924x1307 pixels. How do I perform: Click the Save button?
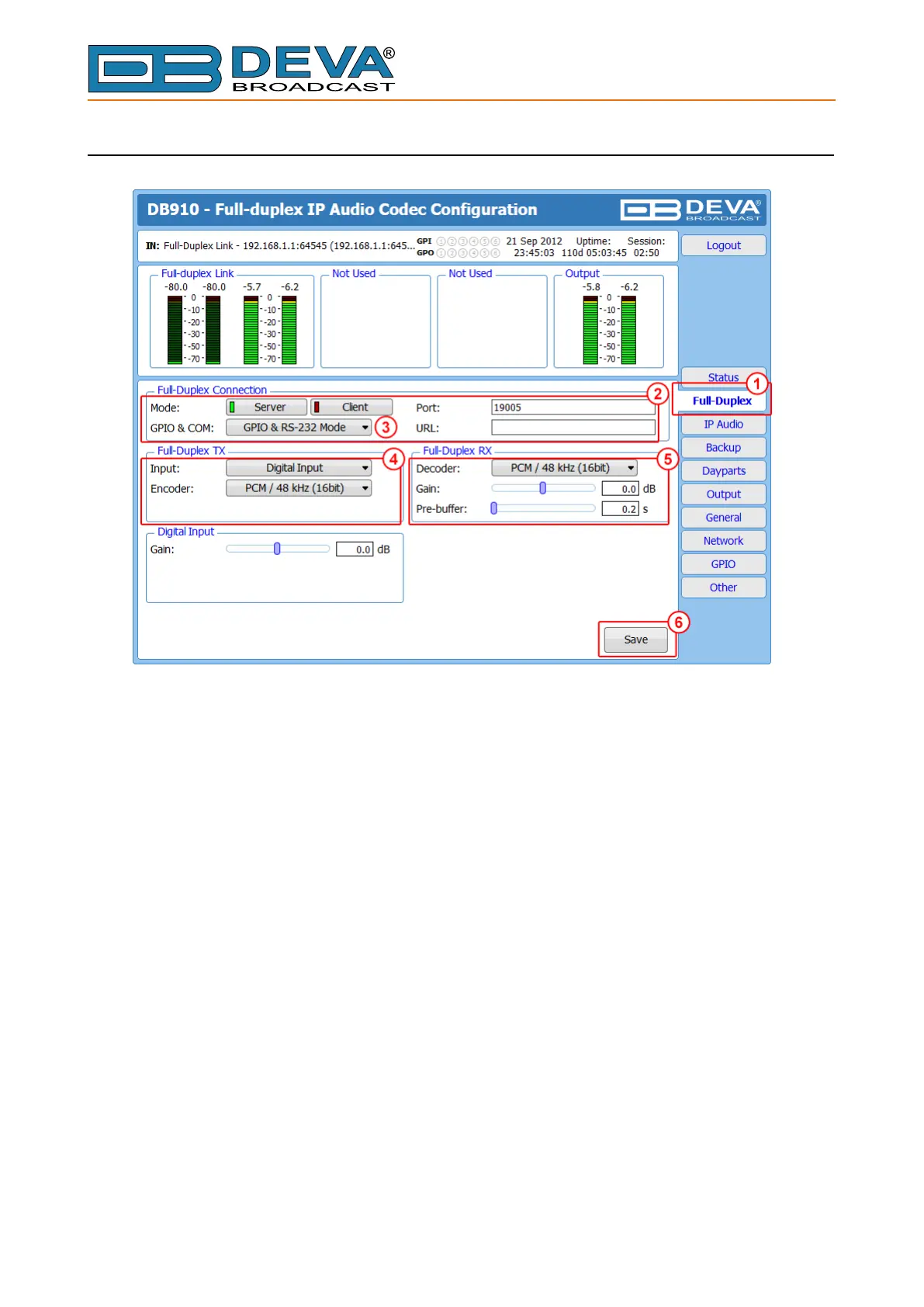[635, 640]
